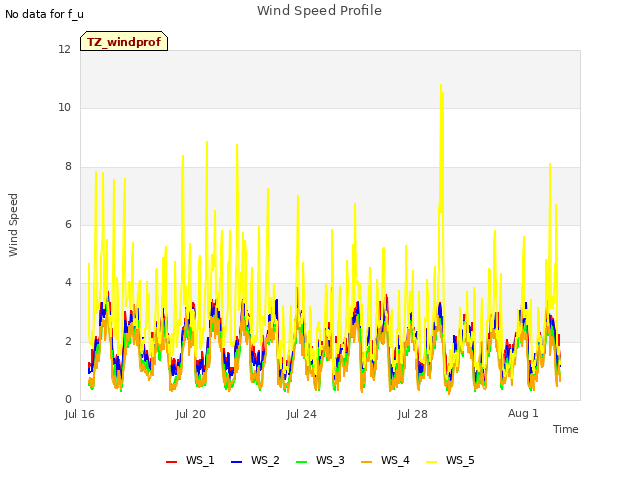Screen dimensions: 640x480
Task: Click the green WS_3 legend swatch
Action: pos(301,462)
